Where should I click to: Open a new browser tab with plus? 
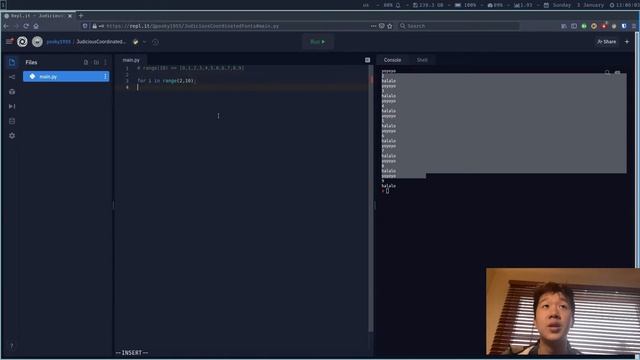pyautogui.click(x=81, y=16)
